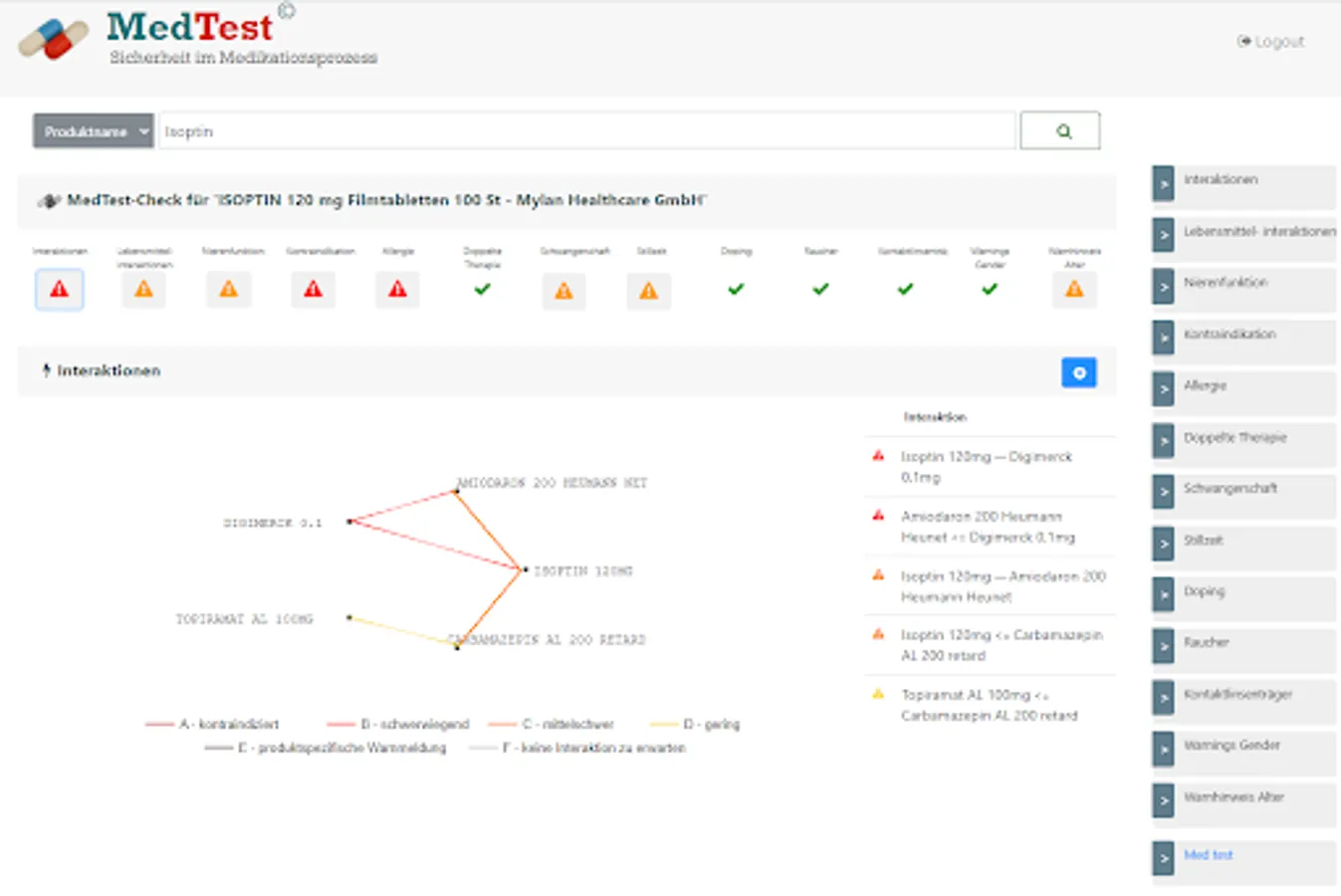Expand Nierenfunktion arrow in the sidebar
Image resolution: width=1341 pixels, height=896 pixels.
tap(1164, 287)
